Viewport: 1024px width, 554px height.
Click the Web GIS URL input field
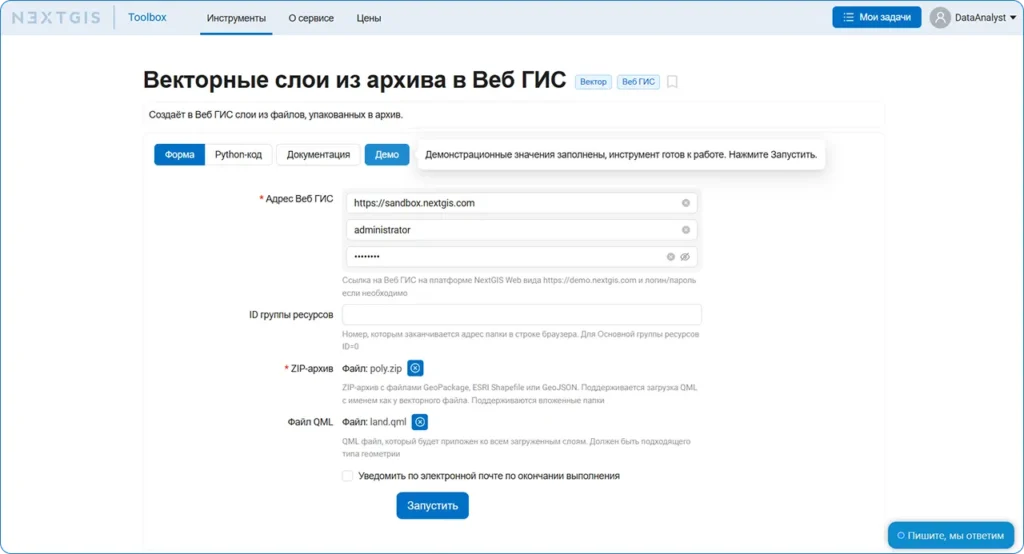pyautogui.click(x=521, y=203)
